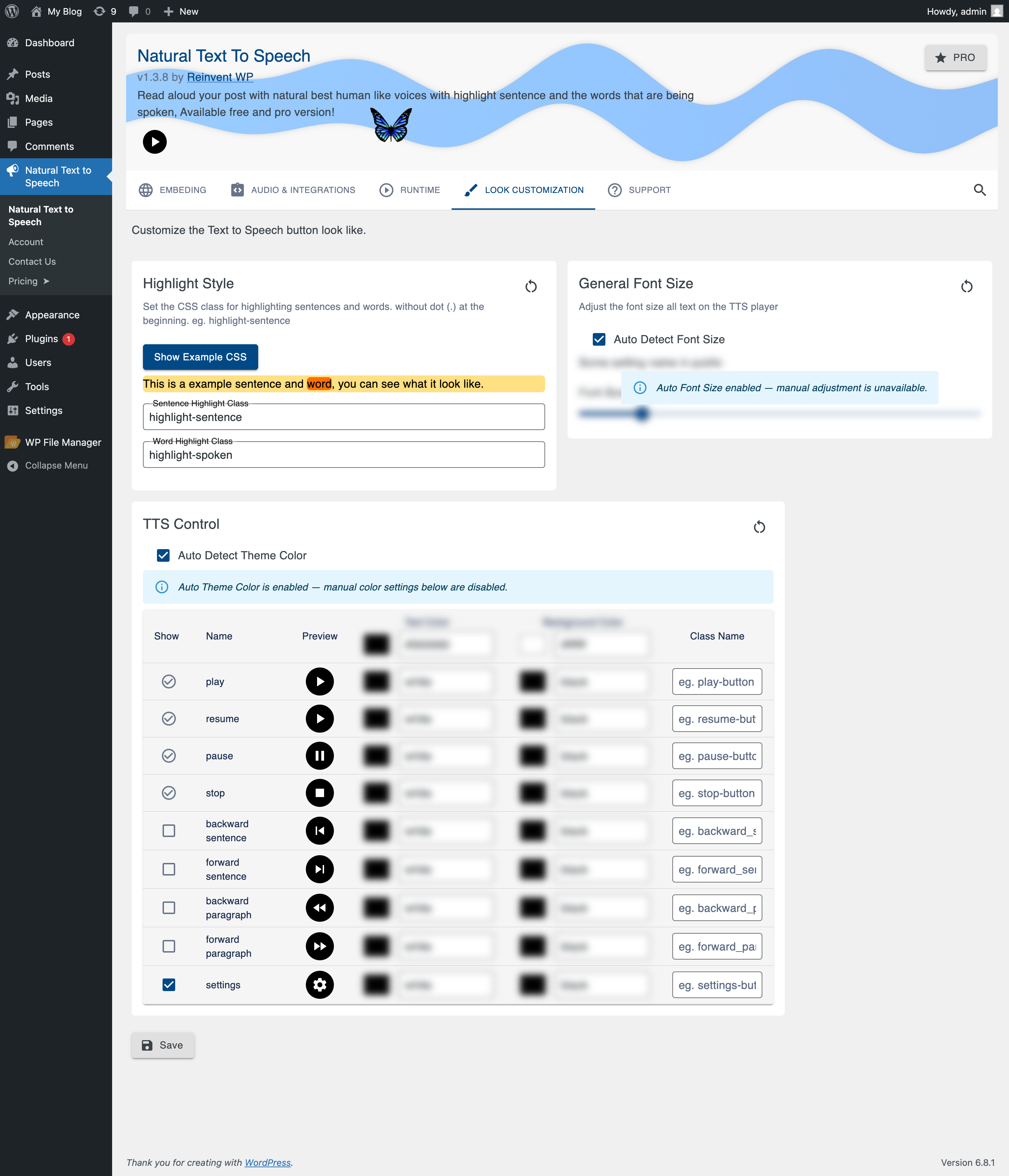Click the pause preview icon
Image resolution: width=1009 pixels, height=1176 pixels.
click(320, 756)
